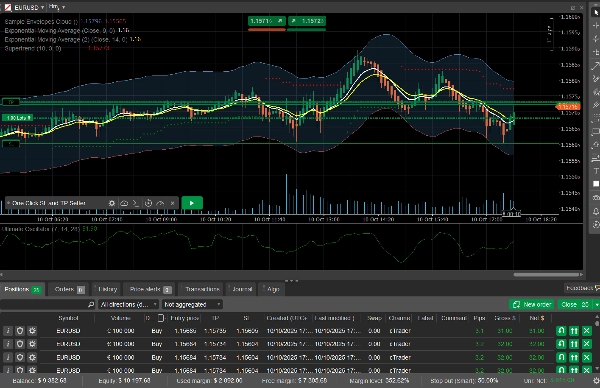This screenshot has width=600, height=388.
Task: Start the One Click SL and TP Setter cBot
Action: pos(192,203)
